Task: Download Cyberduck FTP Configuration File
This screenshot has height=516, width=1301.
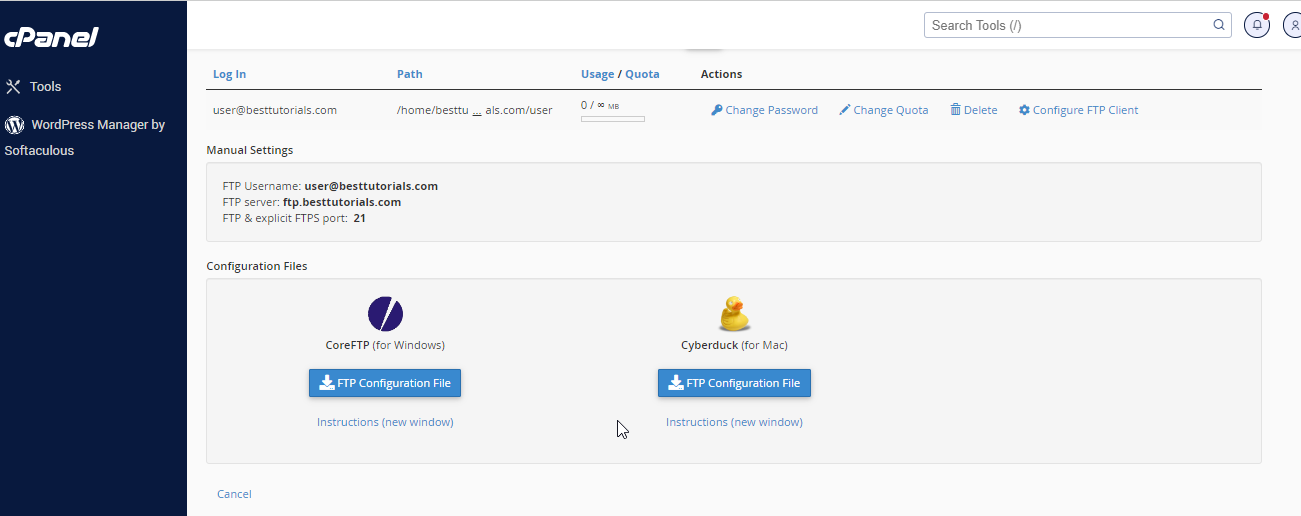Action: coord(734,383)
